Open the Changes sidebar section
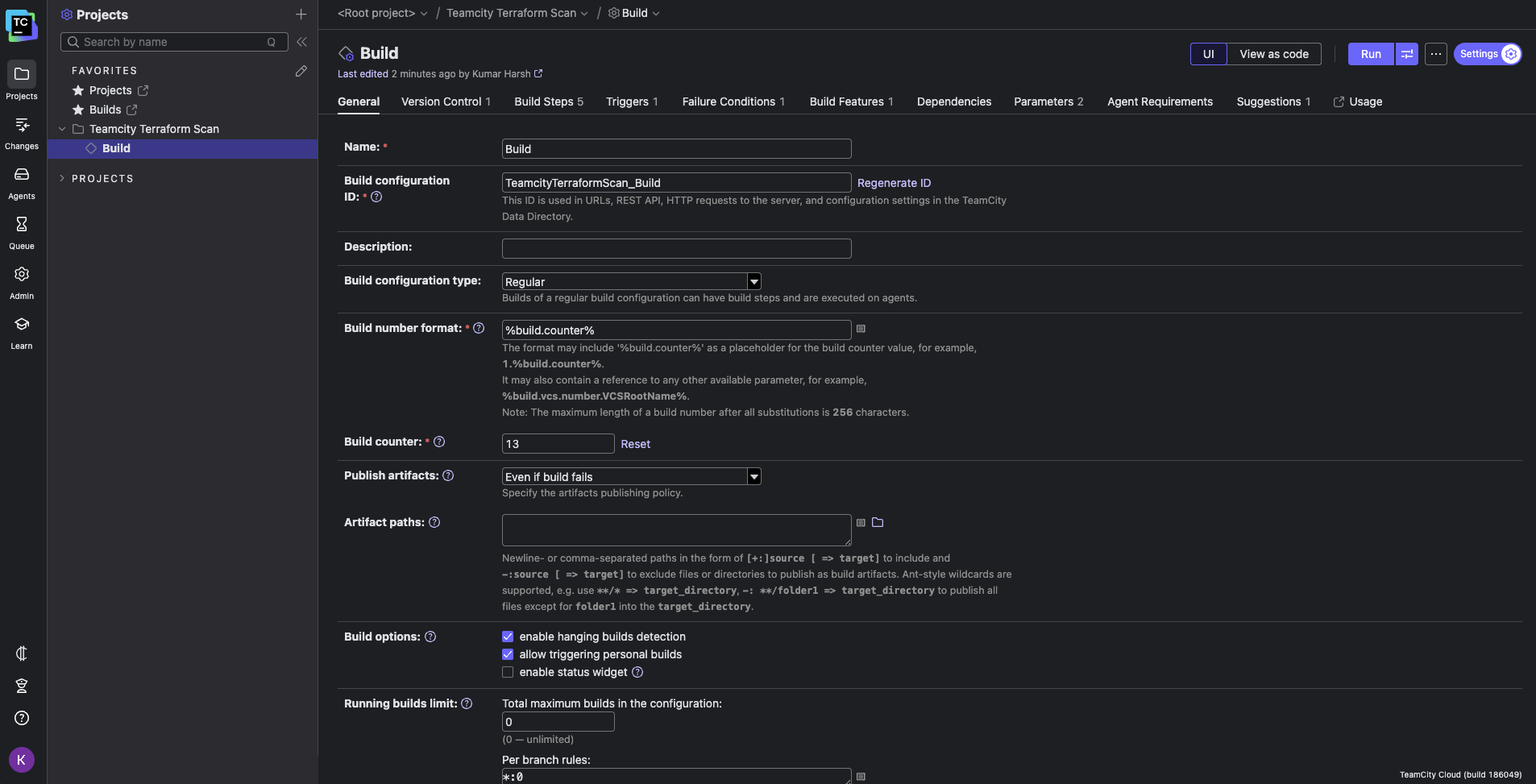The height and width of the screenshot is (784, 1536). [x=22, y=133]
